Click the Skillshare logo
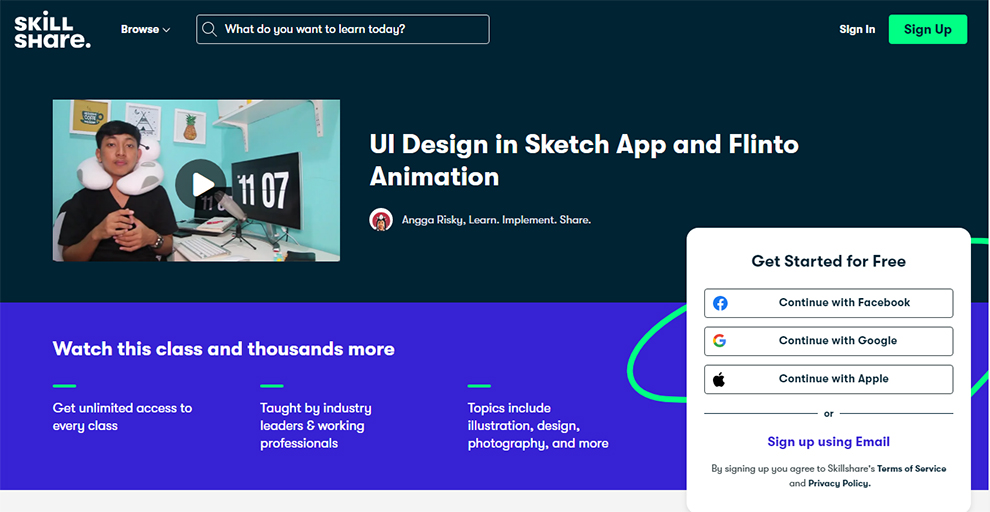The image size is (990, 512). [x=52, y=29]
